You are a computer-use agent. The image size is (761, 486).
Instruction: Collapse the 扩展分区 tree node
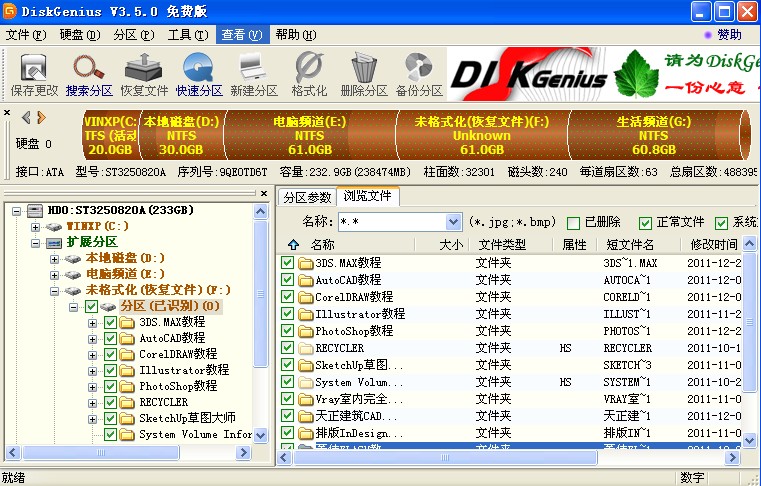(35, 243)
